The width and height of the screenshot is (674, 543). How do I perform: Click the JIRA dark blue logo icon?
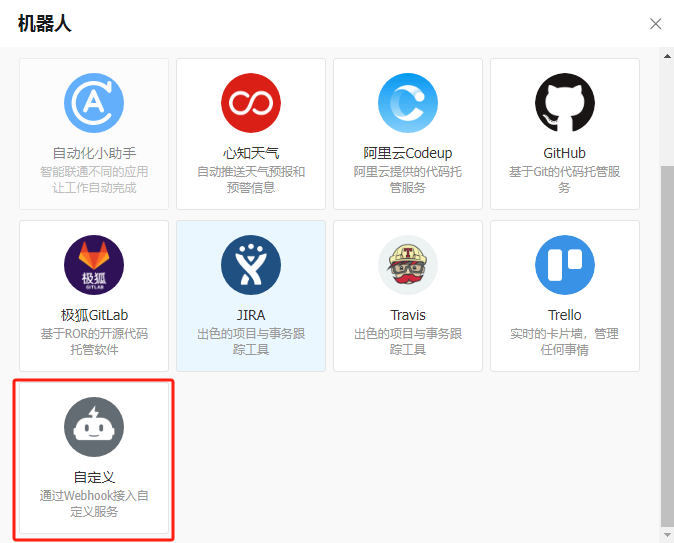(x=251, y=265)
